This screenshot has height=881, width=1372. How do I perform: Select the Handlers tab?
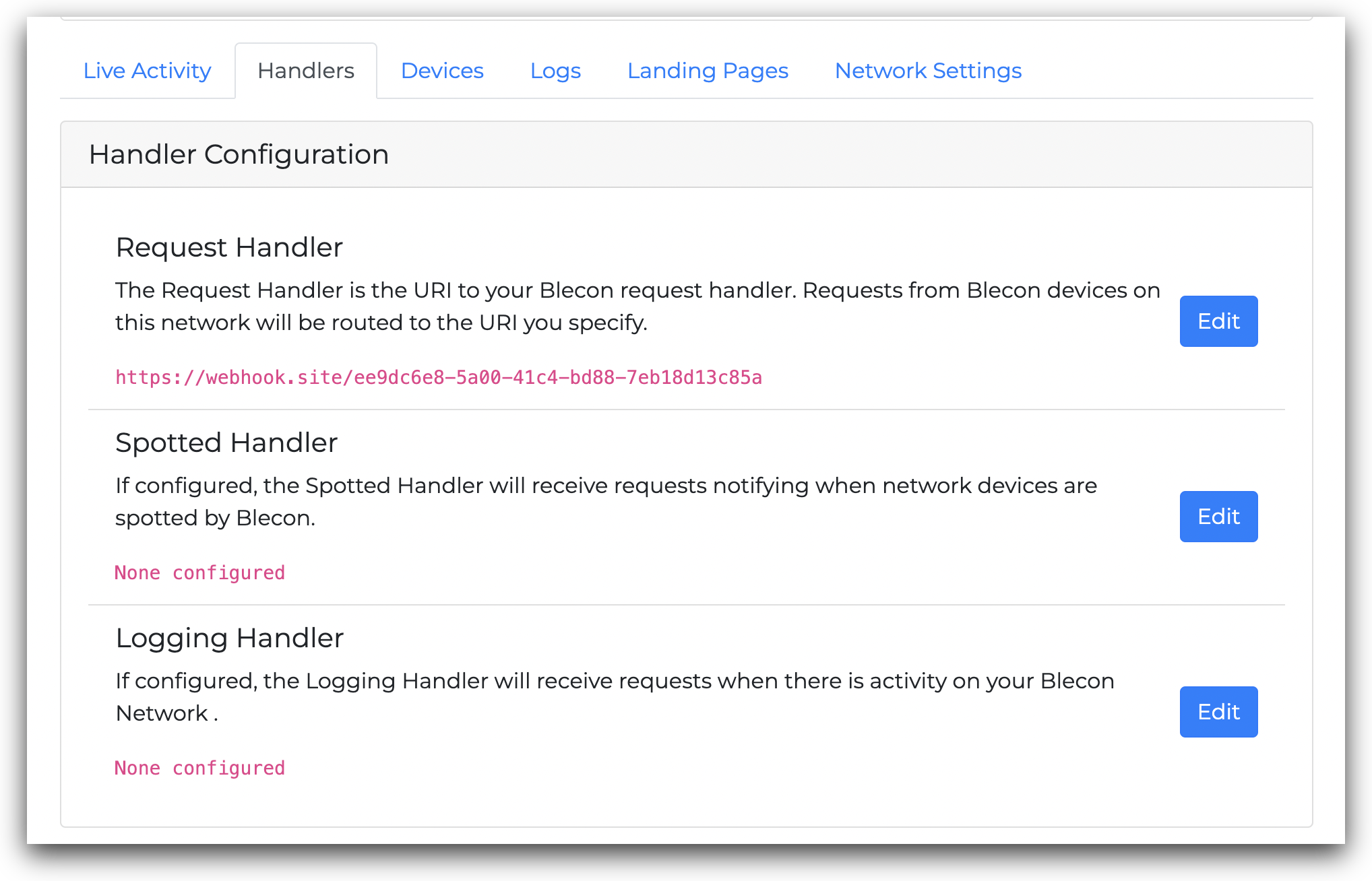click(305, 71)
